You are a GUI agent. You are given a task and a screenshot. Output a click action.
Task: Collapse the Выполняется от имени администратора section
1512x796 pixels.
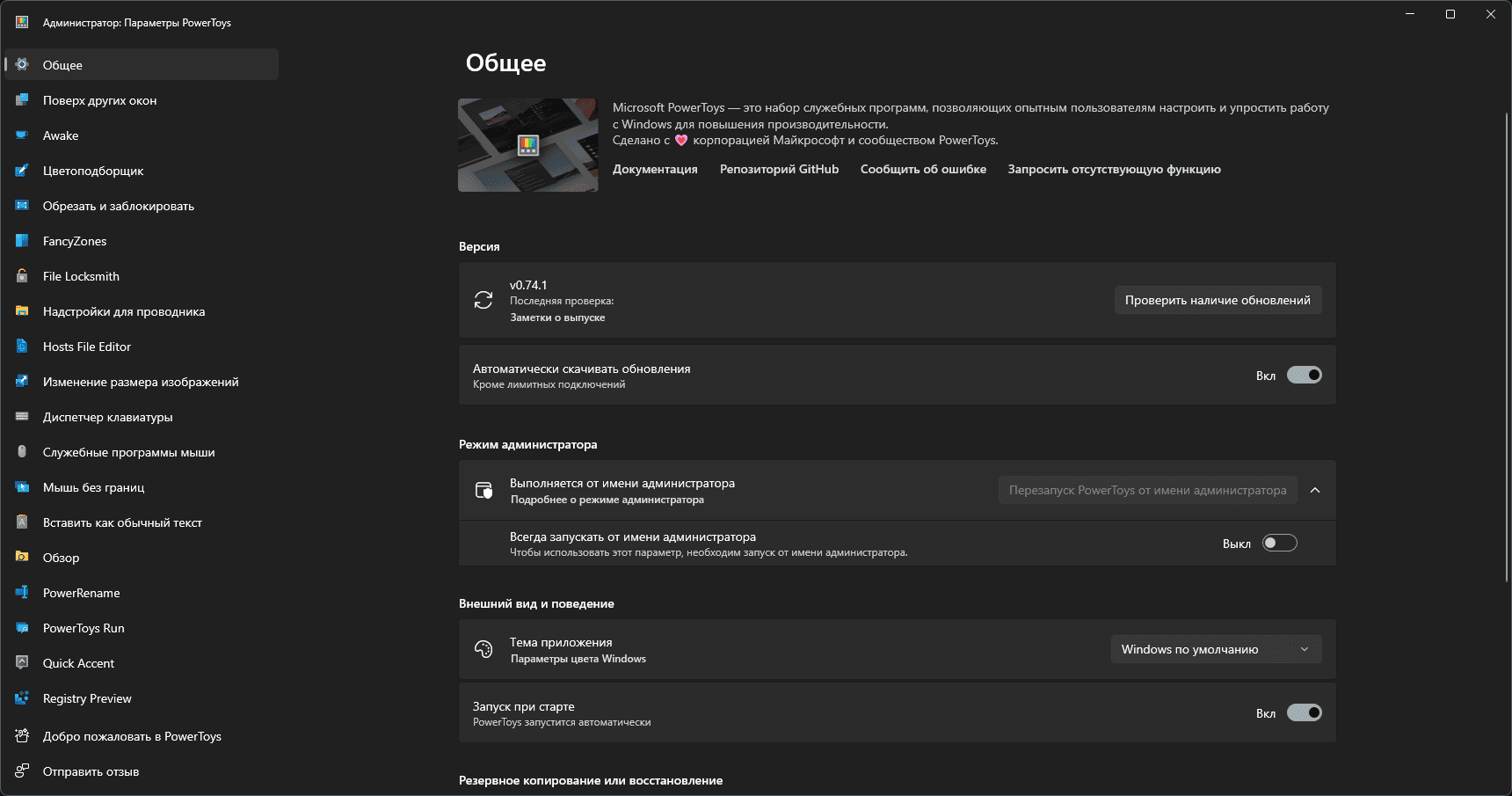tap(1315, 490)
